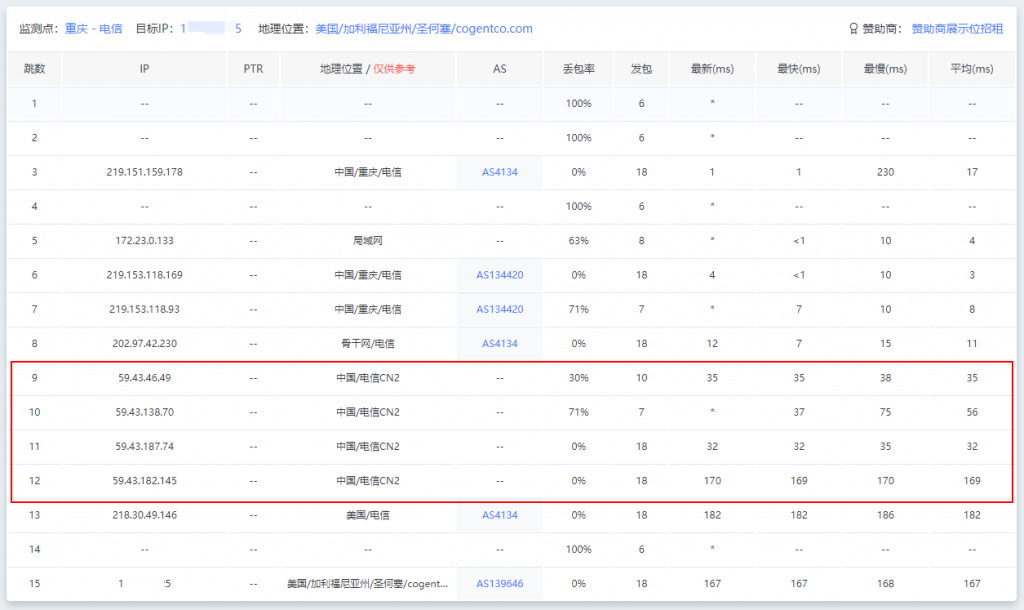Viewport: 1024px width, 610px height.
Task: Select IP address 218.30.49.146
Action: tap(144, 515)
